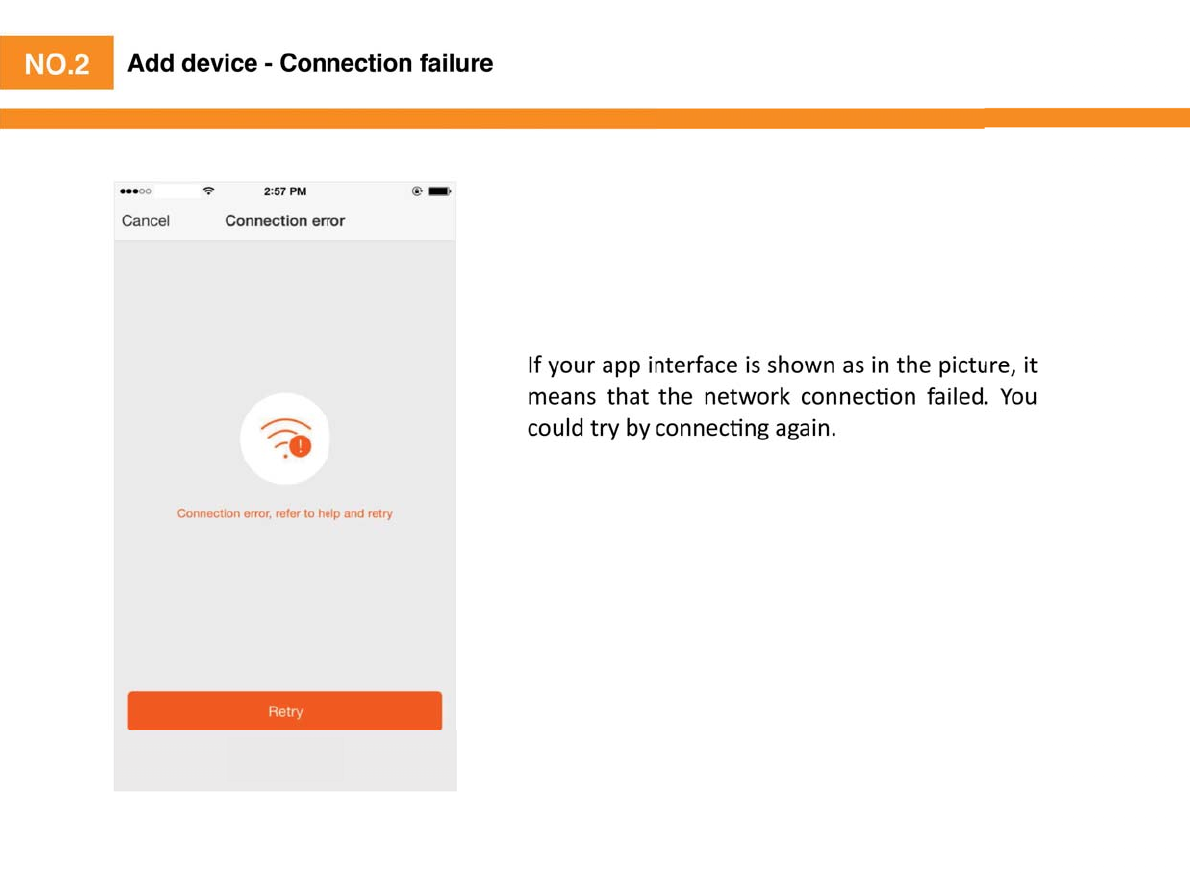Click the battery icon in status bar
Image resolution: width=1190 pixels, height=894 pixels.
coord(439,191)
